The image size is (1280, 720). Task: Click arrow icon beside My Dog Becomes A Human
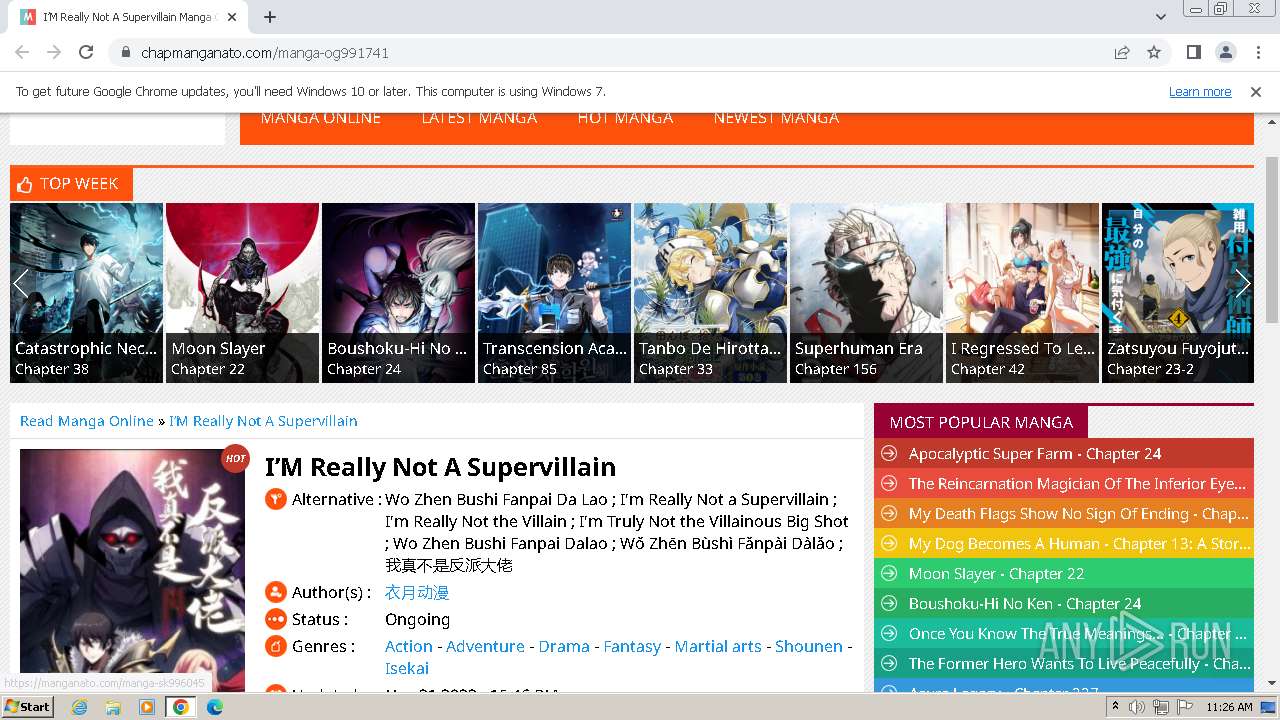point(888,544)
